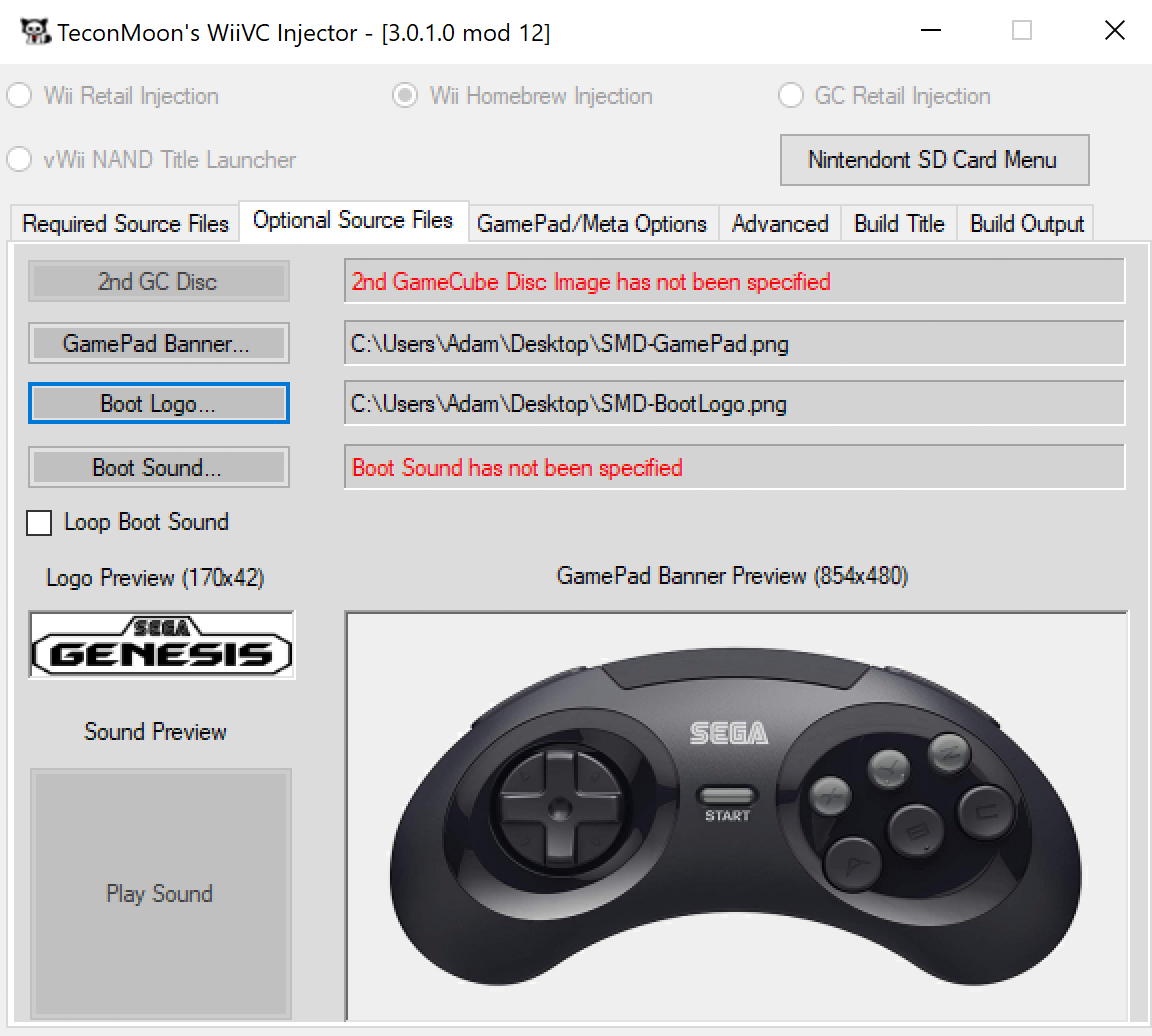Enable the Loop Boot Sound checkbox
Screen dimensions: 1152x1036
39,523
